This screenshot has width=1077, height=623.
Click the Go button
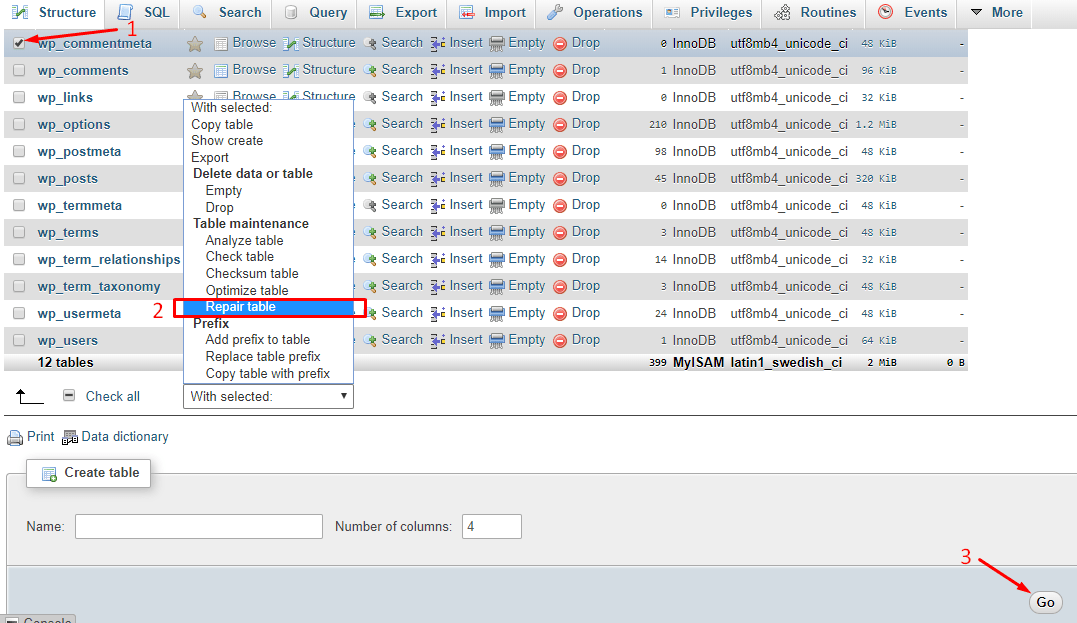(x=1045, y=602)
